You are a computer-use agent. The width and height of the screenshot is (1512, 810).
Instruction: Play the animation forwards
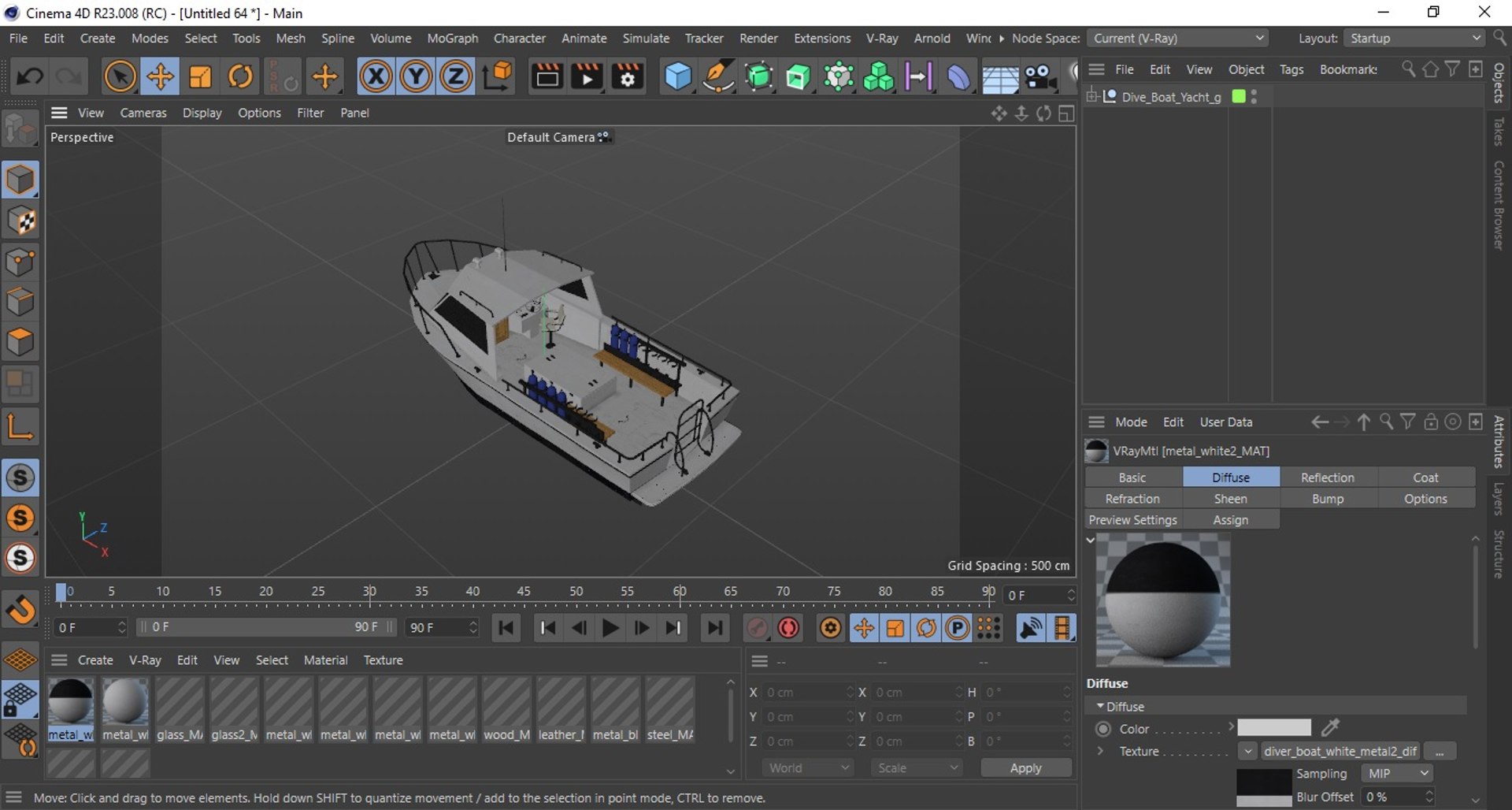pyautogui.click(x=610, y=628)
